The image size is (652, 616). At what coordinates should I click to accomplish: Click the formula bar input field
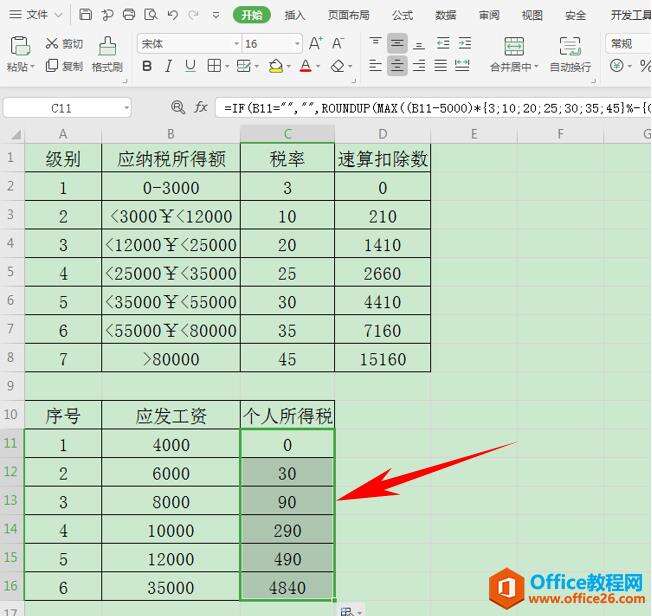(434, 109)
